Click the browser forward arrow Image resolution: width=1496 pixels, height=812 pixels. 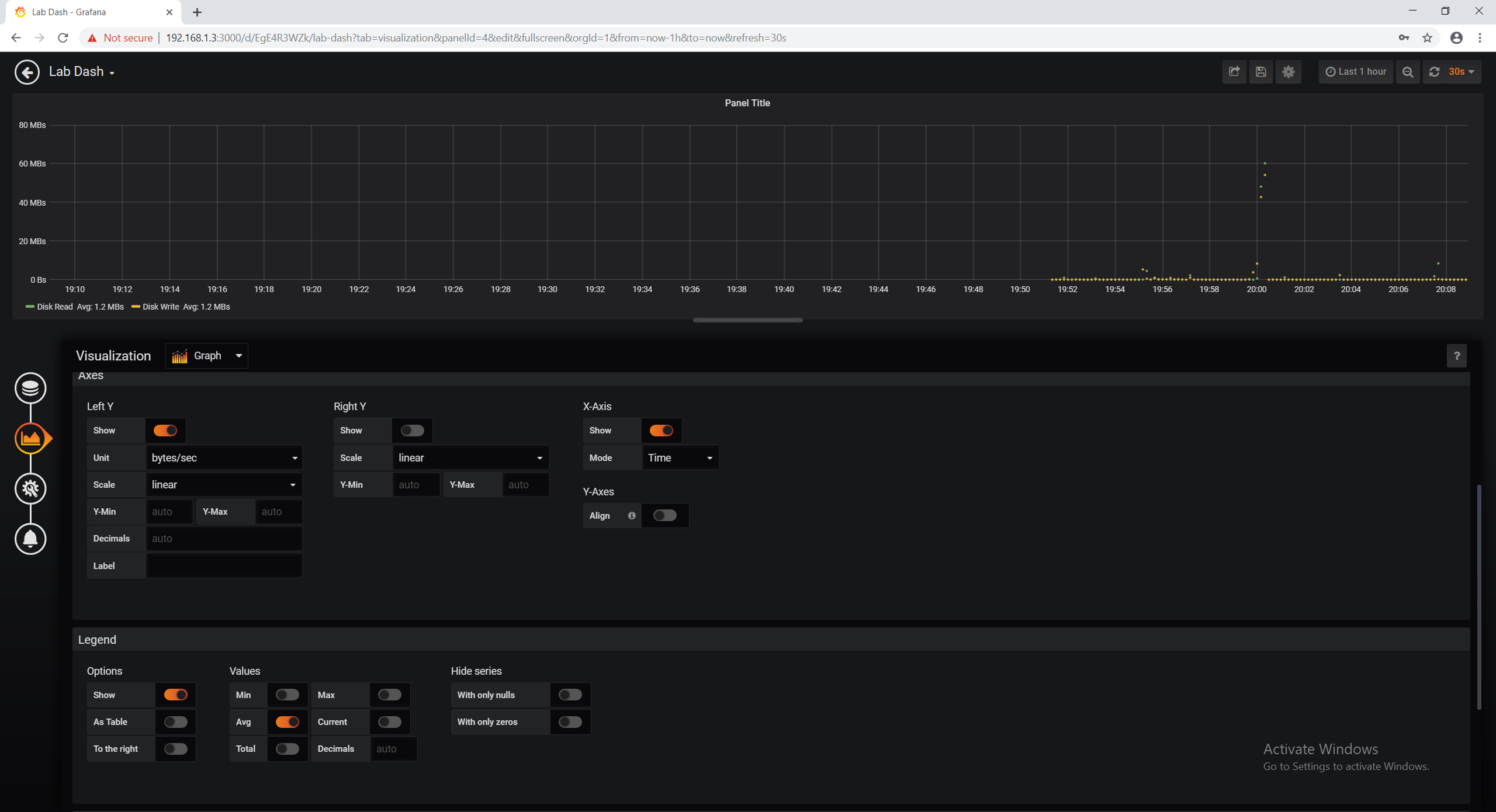pos(39,38)
